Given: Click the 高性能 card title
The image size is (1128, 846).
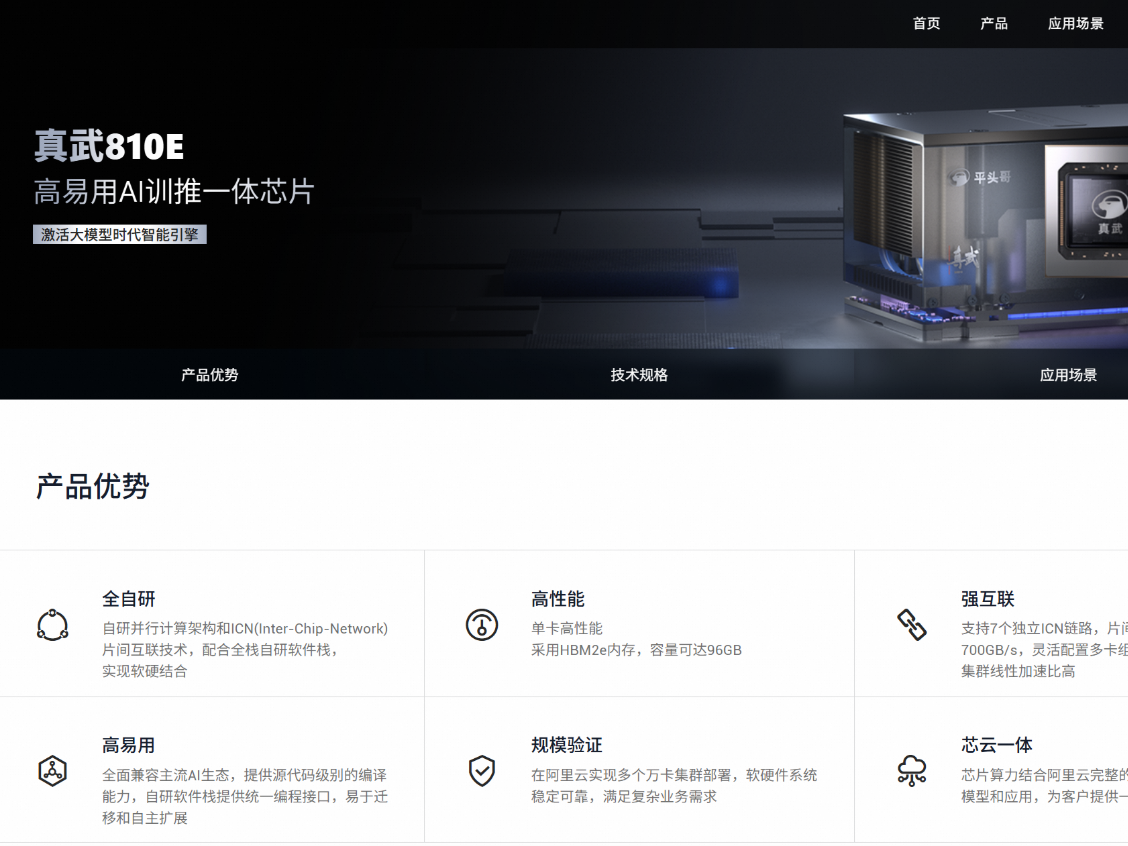Looking at the screenshot, I should click(x=558, y=599).
